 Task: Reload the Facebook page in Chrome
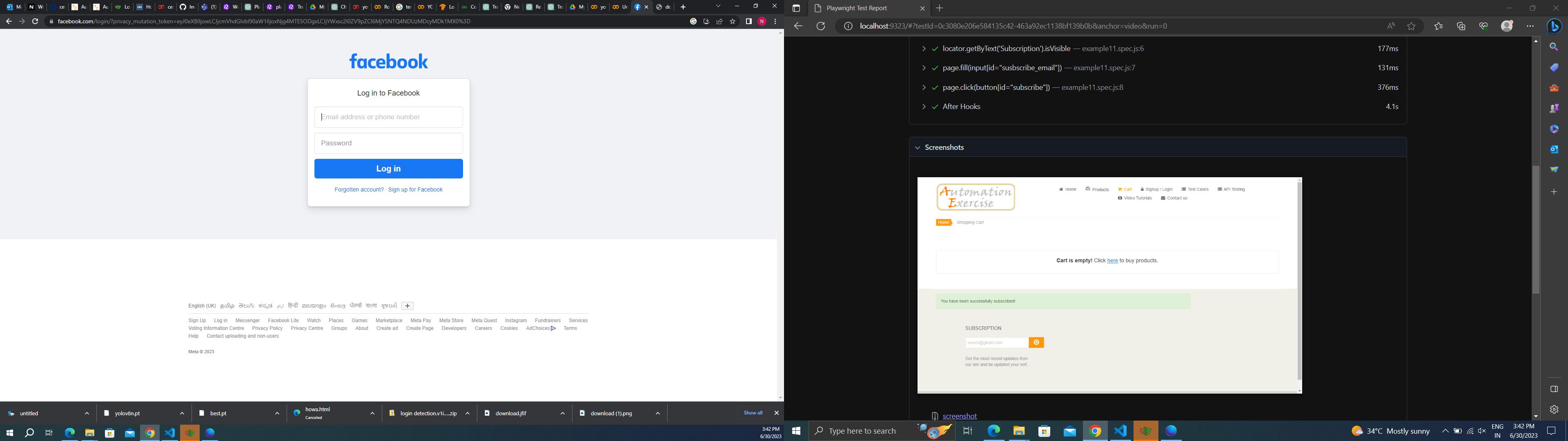[x=35, y=21]
